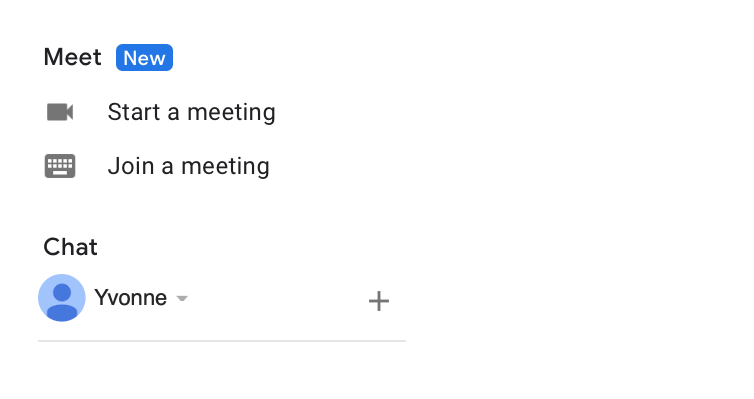Click the word meeting in Start a meeting
The width and height of the screenshot is (754, 399).
[x=231, y=113]
